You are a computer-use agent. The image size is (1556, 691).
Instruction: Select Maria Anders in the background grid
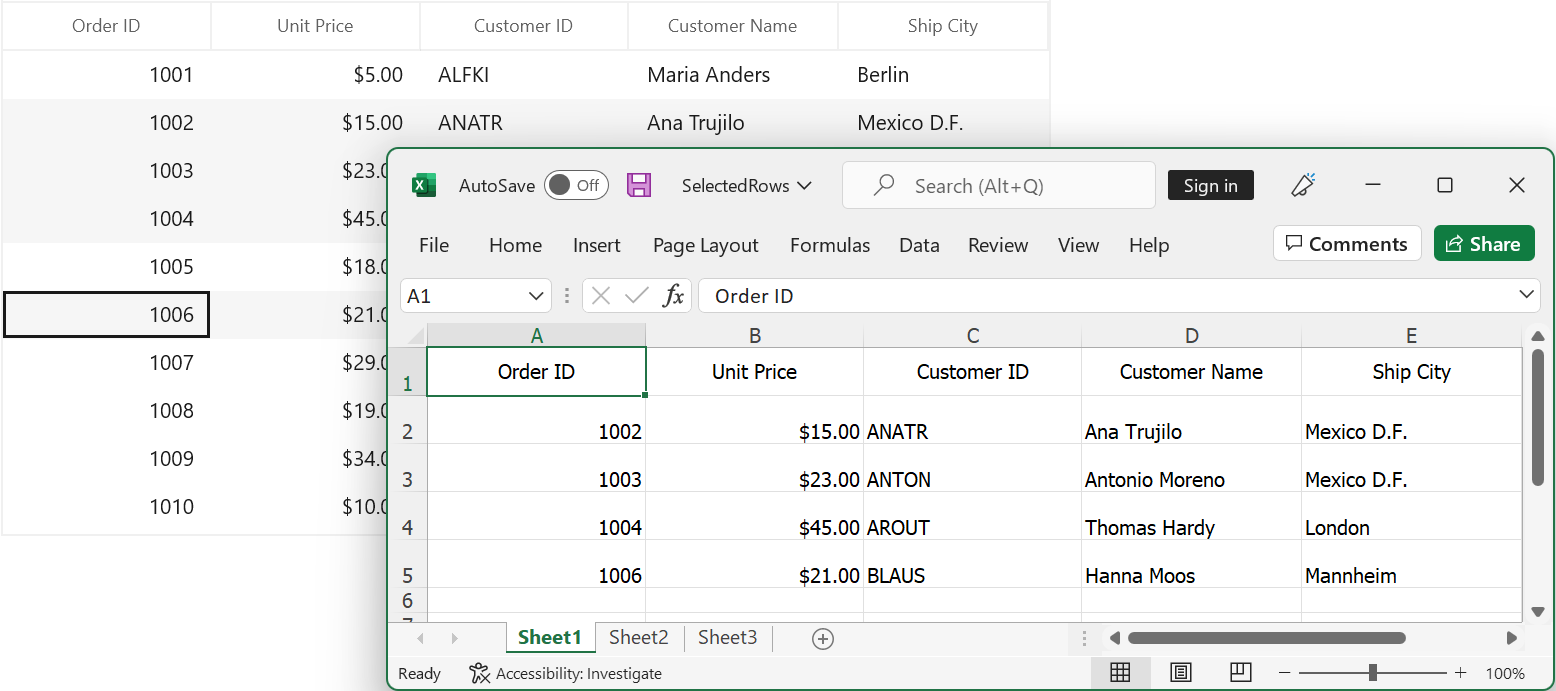pyautogui.click(x=733, y=75)
